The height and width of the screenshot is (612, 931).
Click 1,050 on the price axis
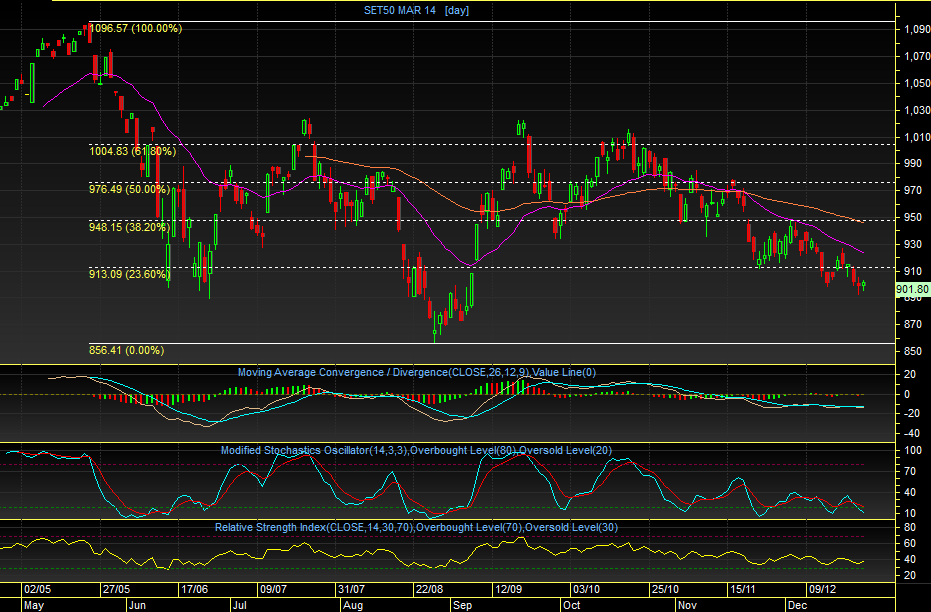(x=917, y=83)
